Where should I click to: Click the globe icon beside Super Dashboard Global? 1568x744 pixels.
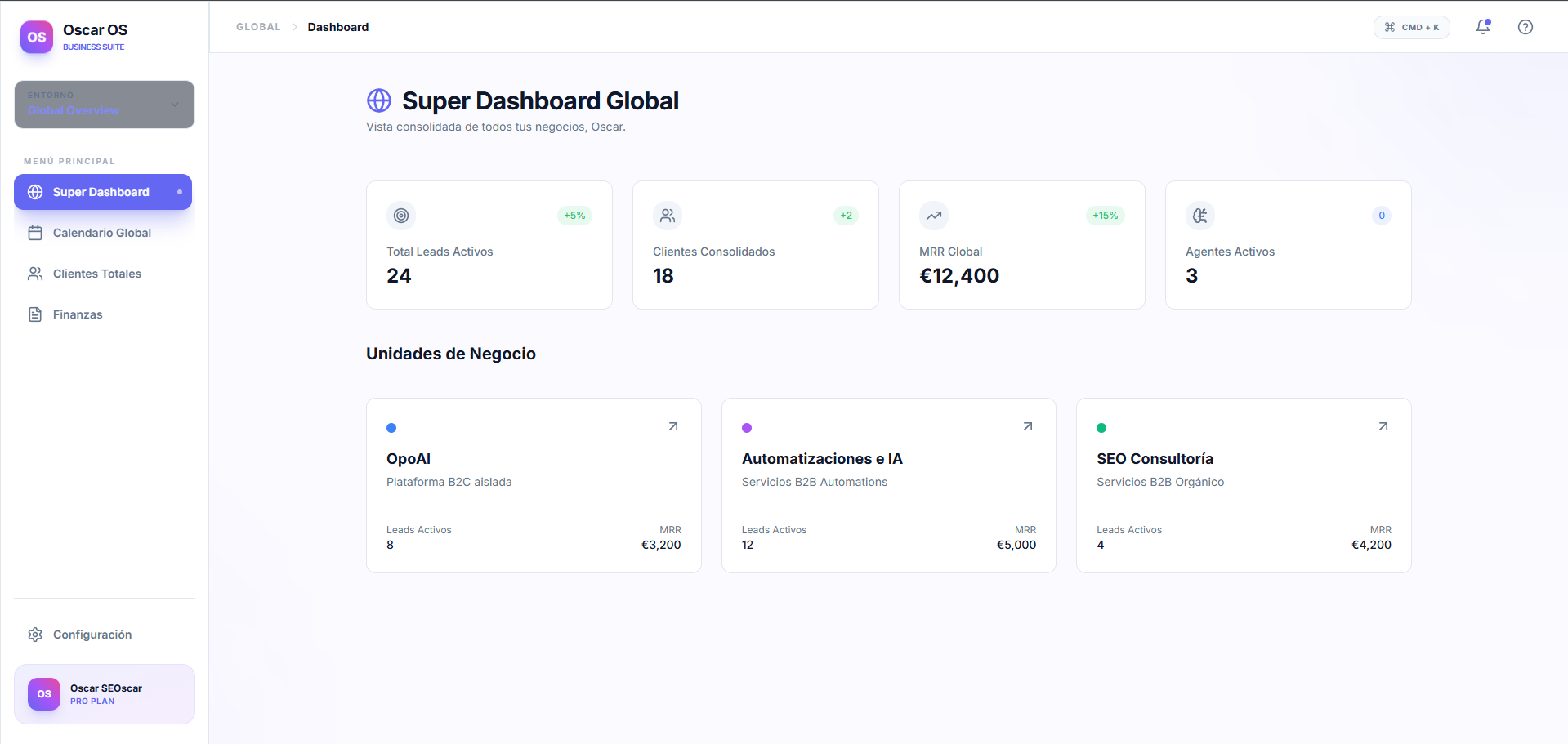379,100
